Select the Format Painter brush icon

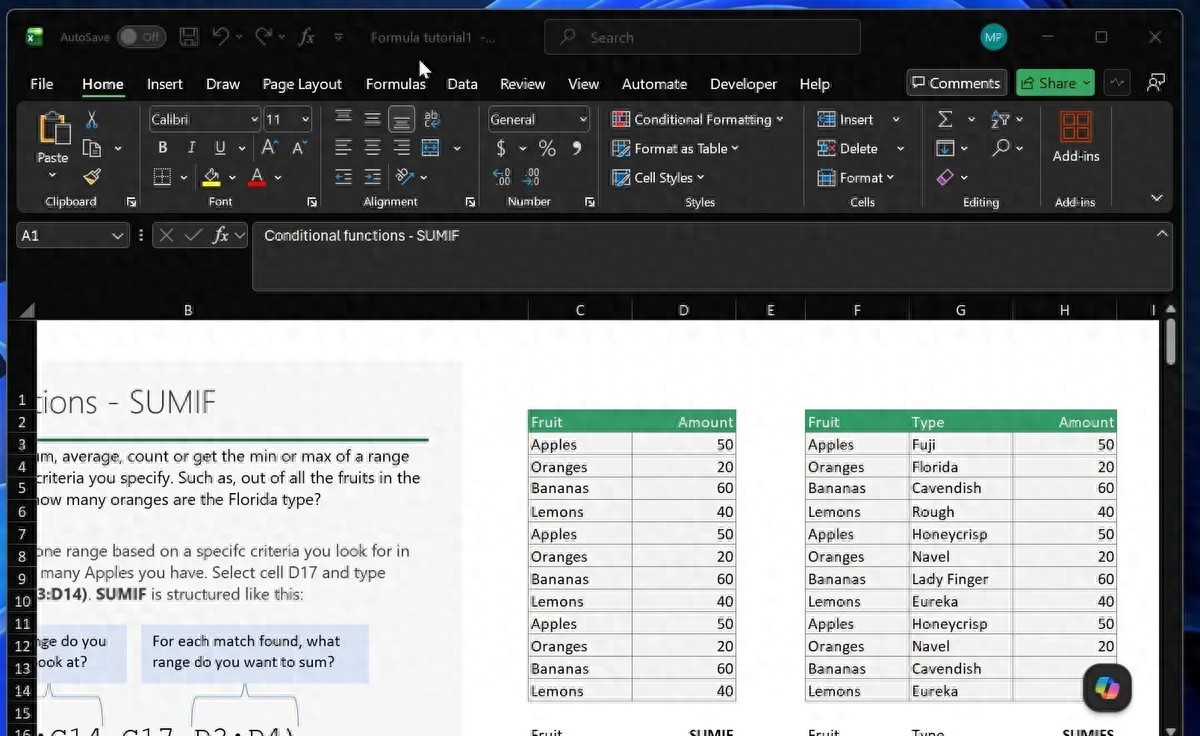92,177
